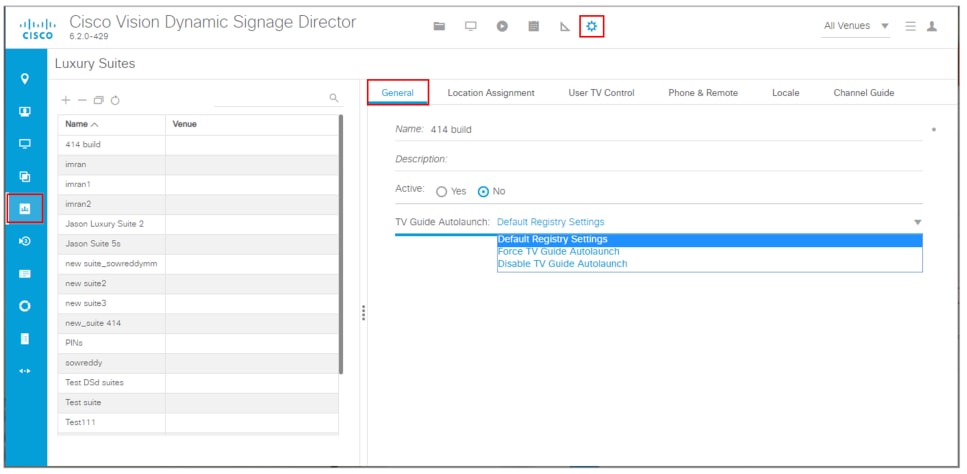Set Active to No
Image resolution: width=967 pixels, height=474 pixels.
tap(484, 192)
